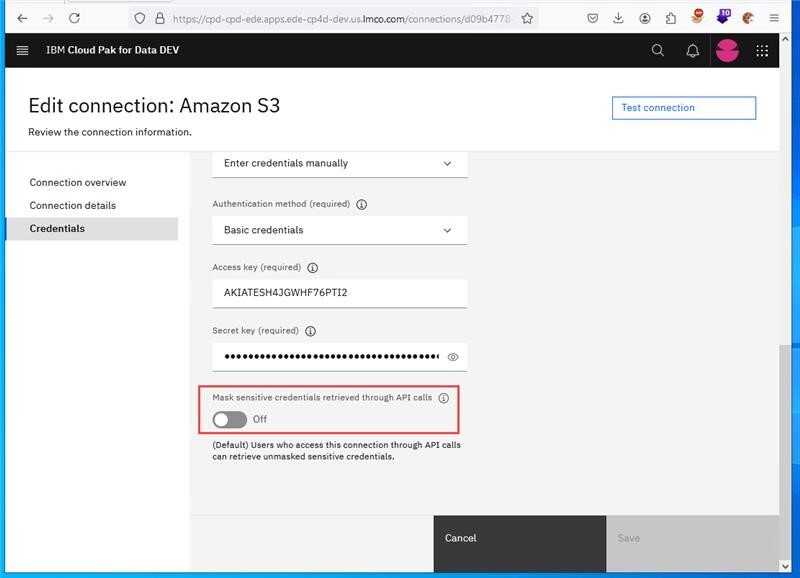Open the Basic credentials authentication dropdown
Viewport: 800px width, 578px height.
coord(339,230)
